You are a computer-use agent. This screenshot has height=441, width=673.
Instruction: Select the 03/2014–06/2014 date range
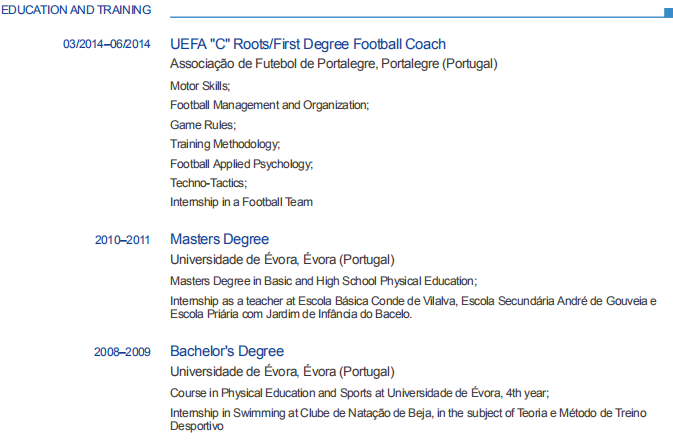[x=107, y=45]
